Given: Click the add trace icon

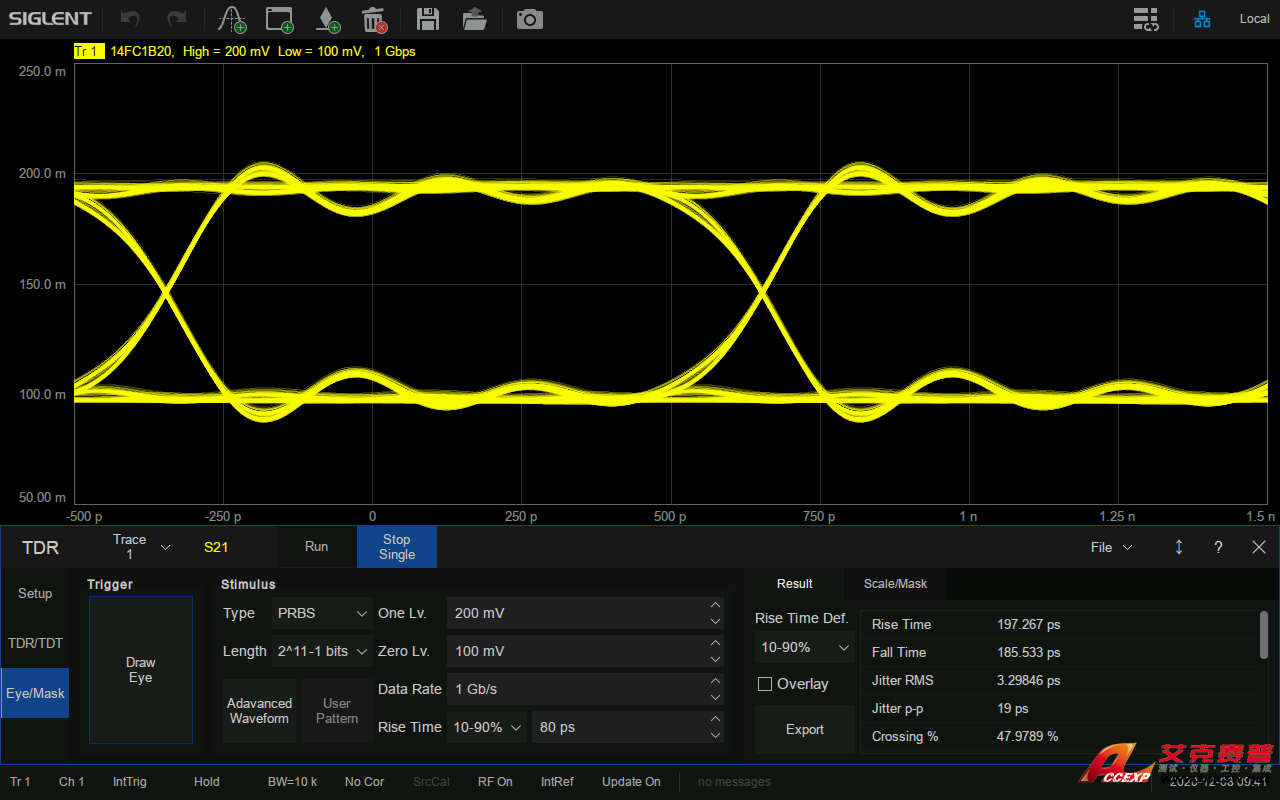Looking at the screenshot, I should click(x=232, y=19).
